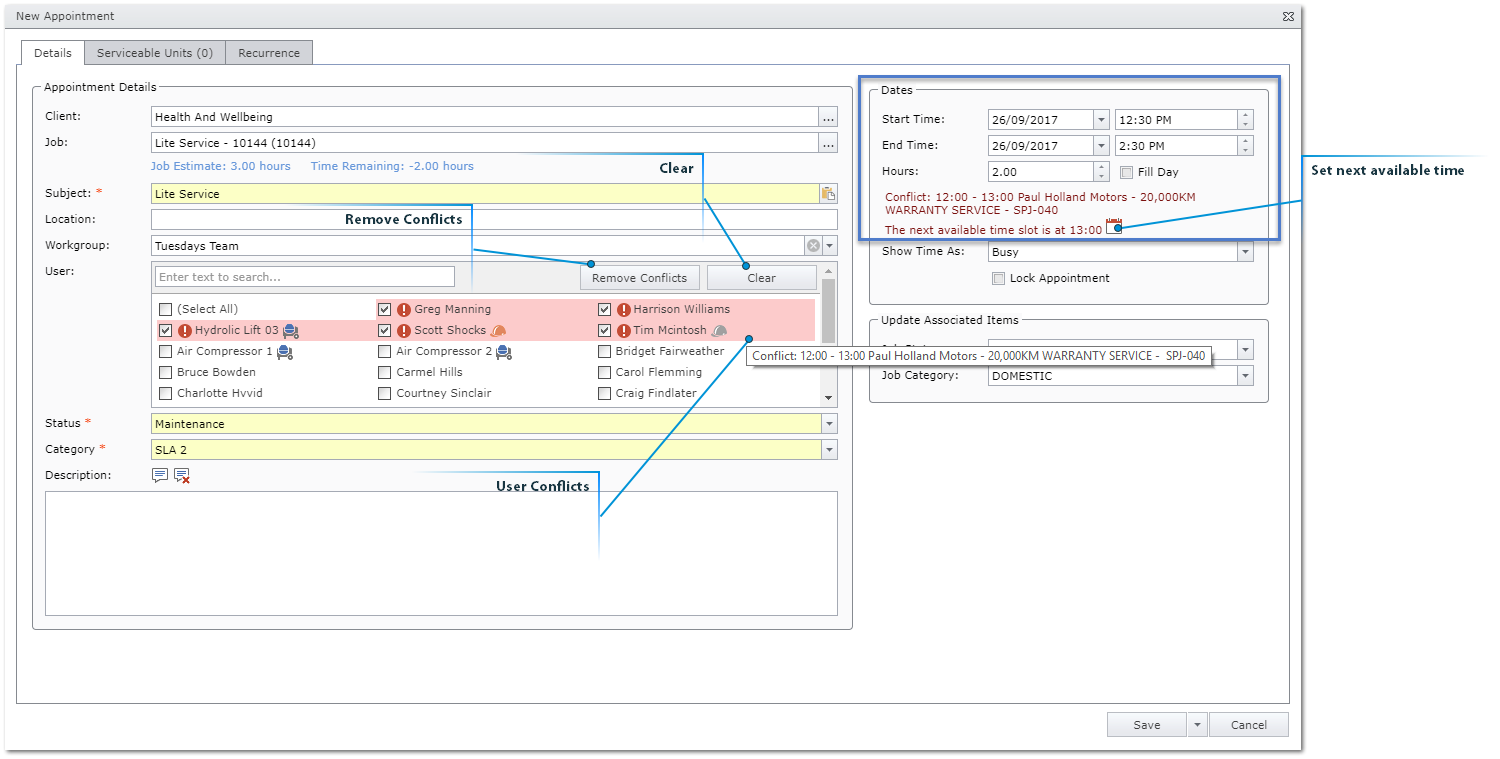The width and height of the screenshot is (1500, 759).
Task: Enable the Fill Day checkbox
Action: [1127, 172]
